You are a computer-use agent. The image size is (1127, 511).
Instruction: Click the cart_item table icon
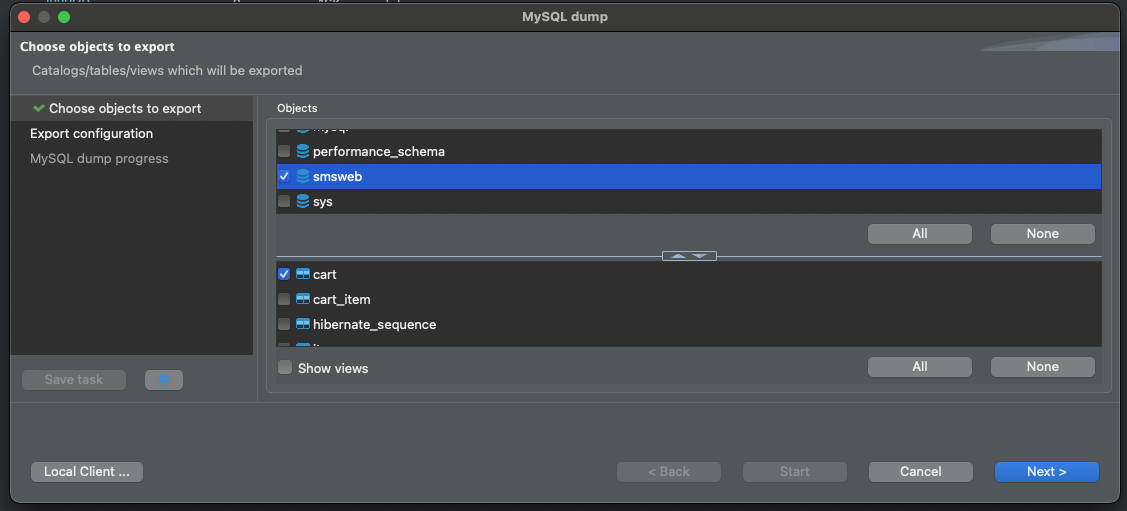(303, 299)
